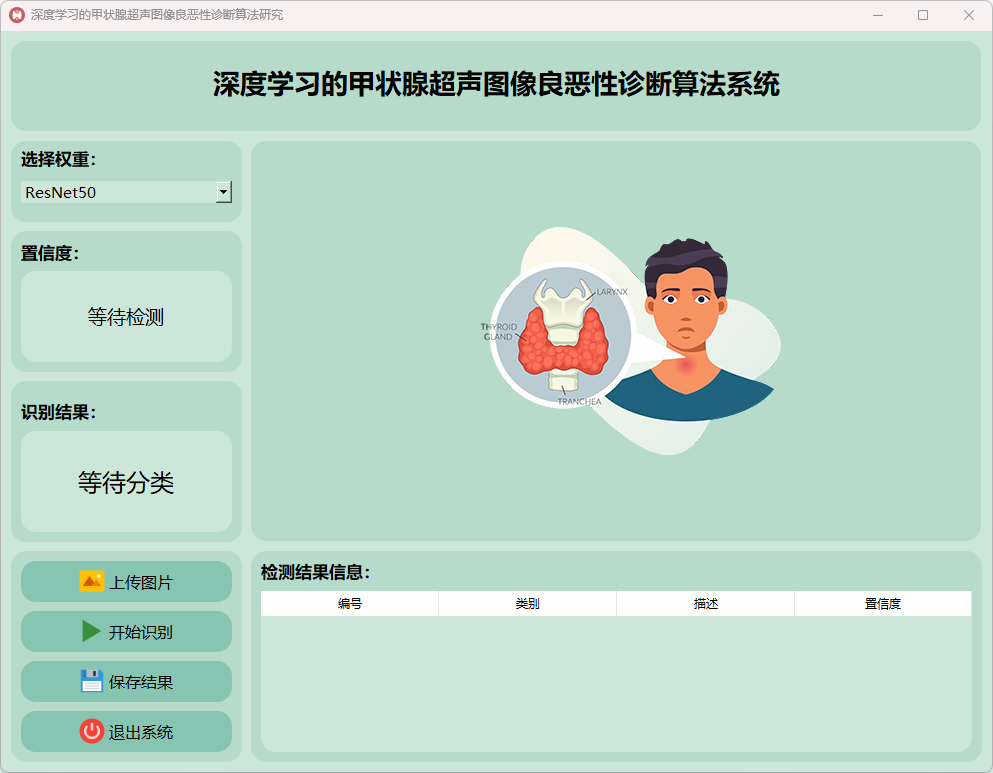Click the 等待分类 result display box

126,482
